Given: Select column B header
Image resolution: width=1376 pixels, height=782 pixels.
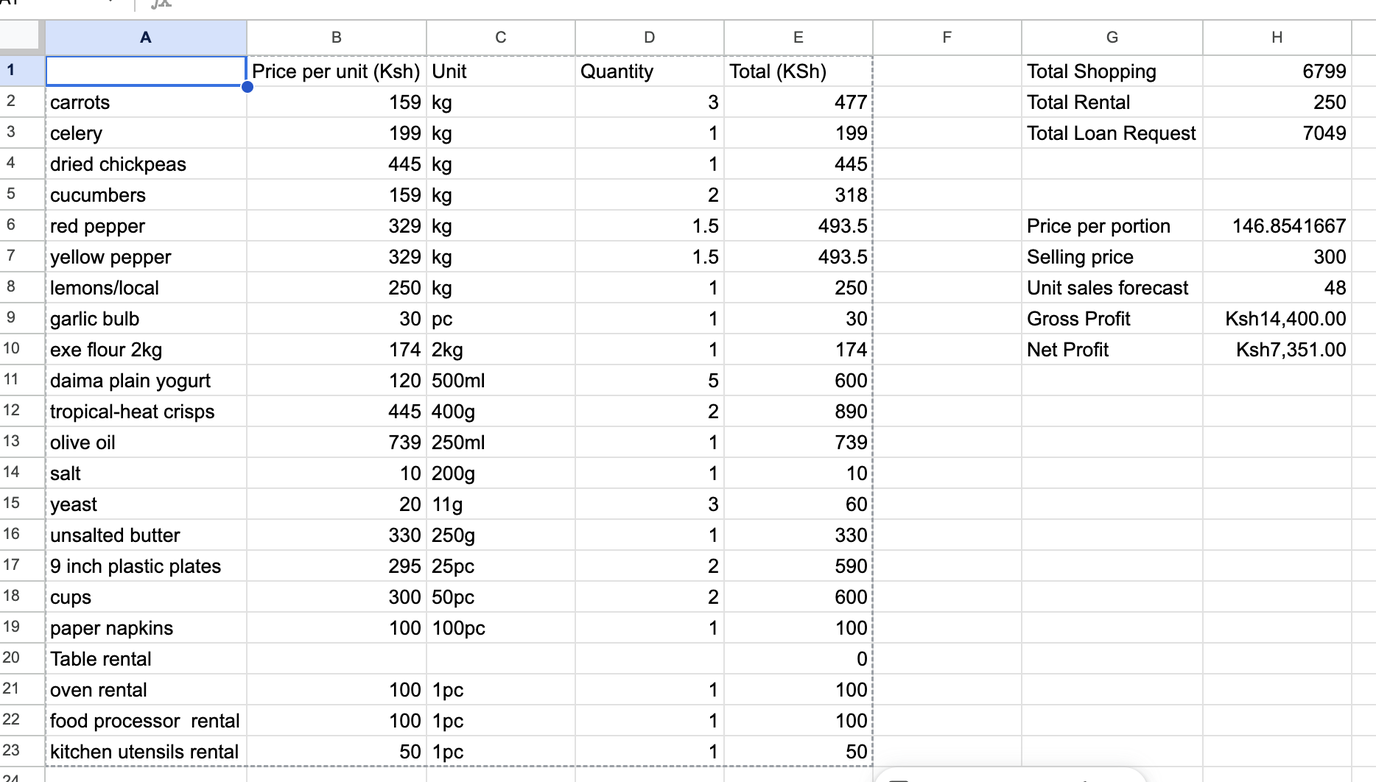Looking at the screenshot, I should tap(336, 37).
